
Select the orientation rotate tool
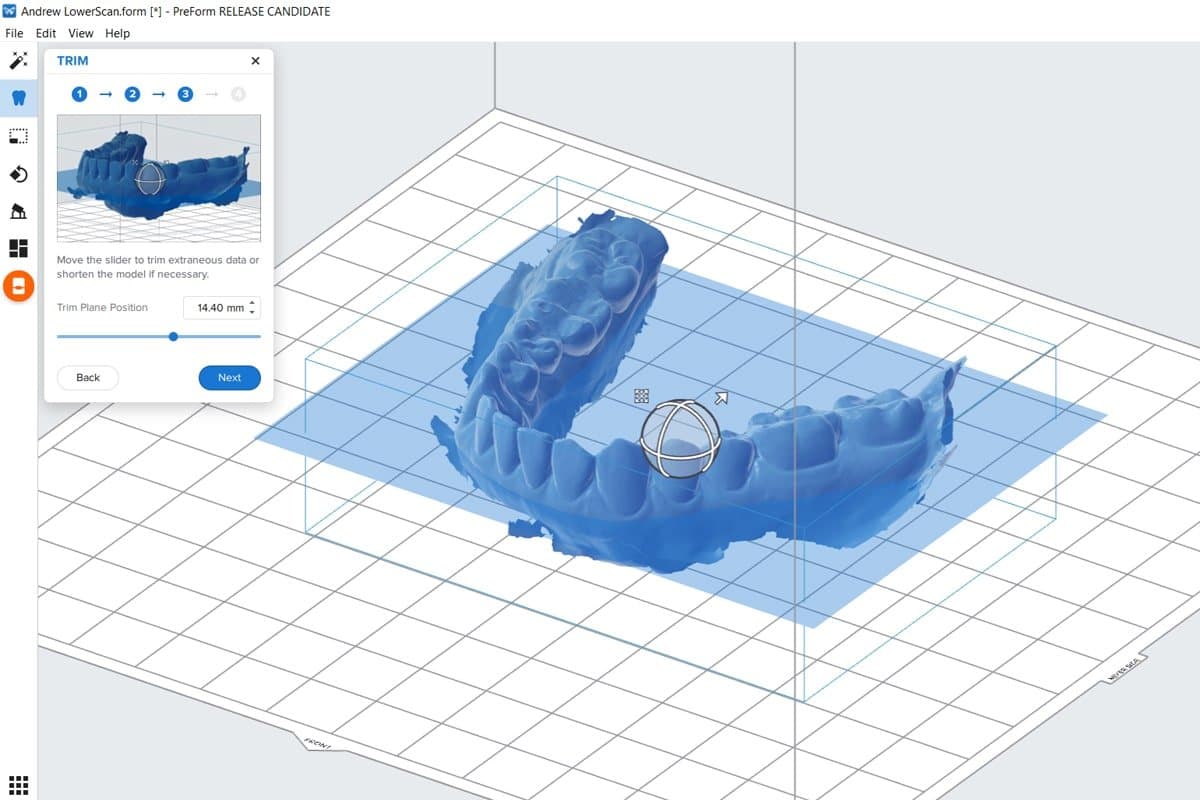click(18, 173)
